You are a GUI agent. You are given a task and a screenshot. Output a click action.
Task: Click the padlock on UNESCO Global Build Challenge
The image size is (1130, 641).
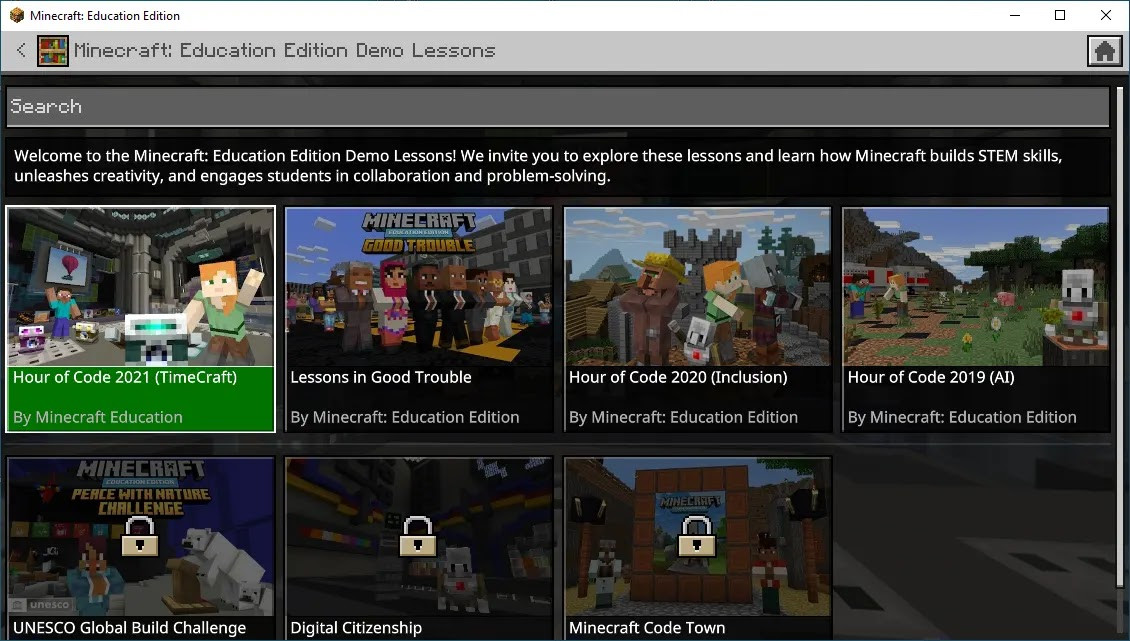[x=140, y=535]
